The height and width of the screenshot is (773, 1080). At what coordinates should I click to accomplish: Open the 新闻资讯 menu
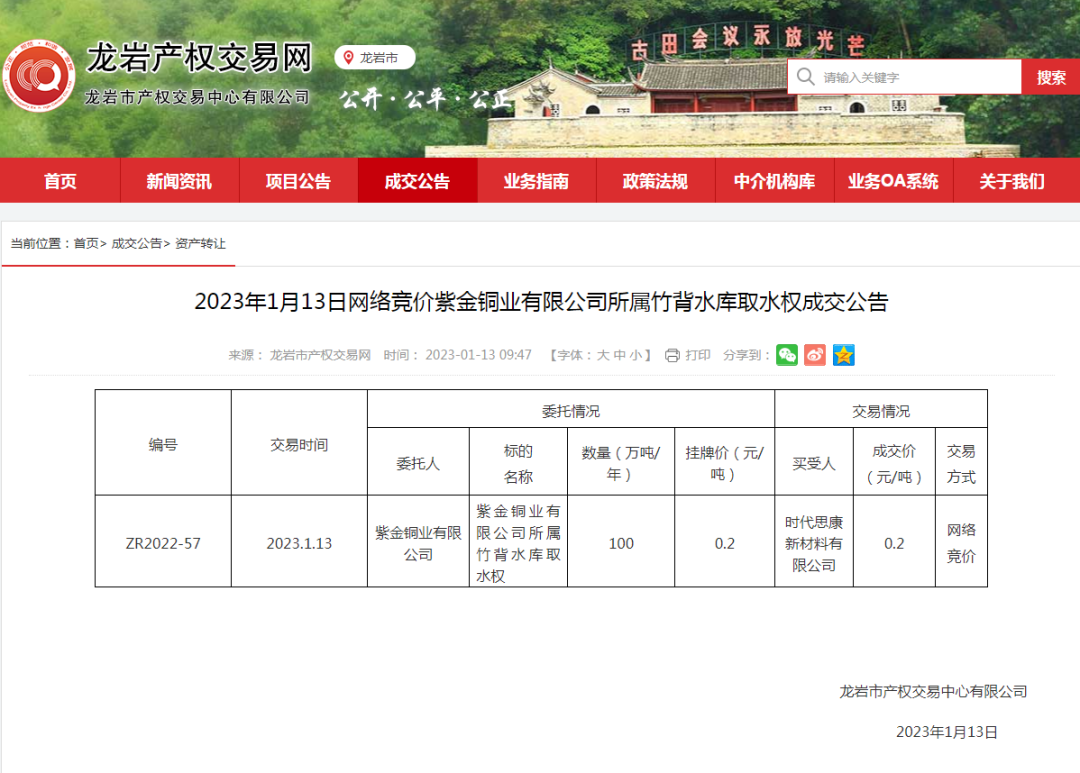(179, 181)
